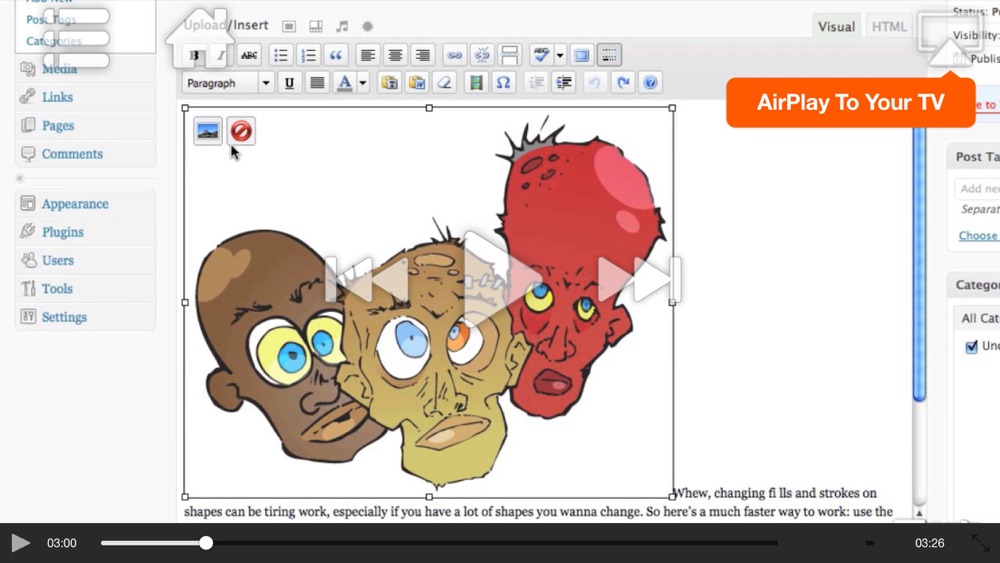This screenshot has height=563, width=1000.
Task: Toggle the Kitchen Sink toolbar button
Action: point(609,55)
